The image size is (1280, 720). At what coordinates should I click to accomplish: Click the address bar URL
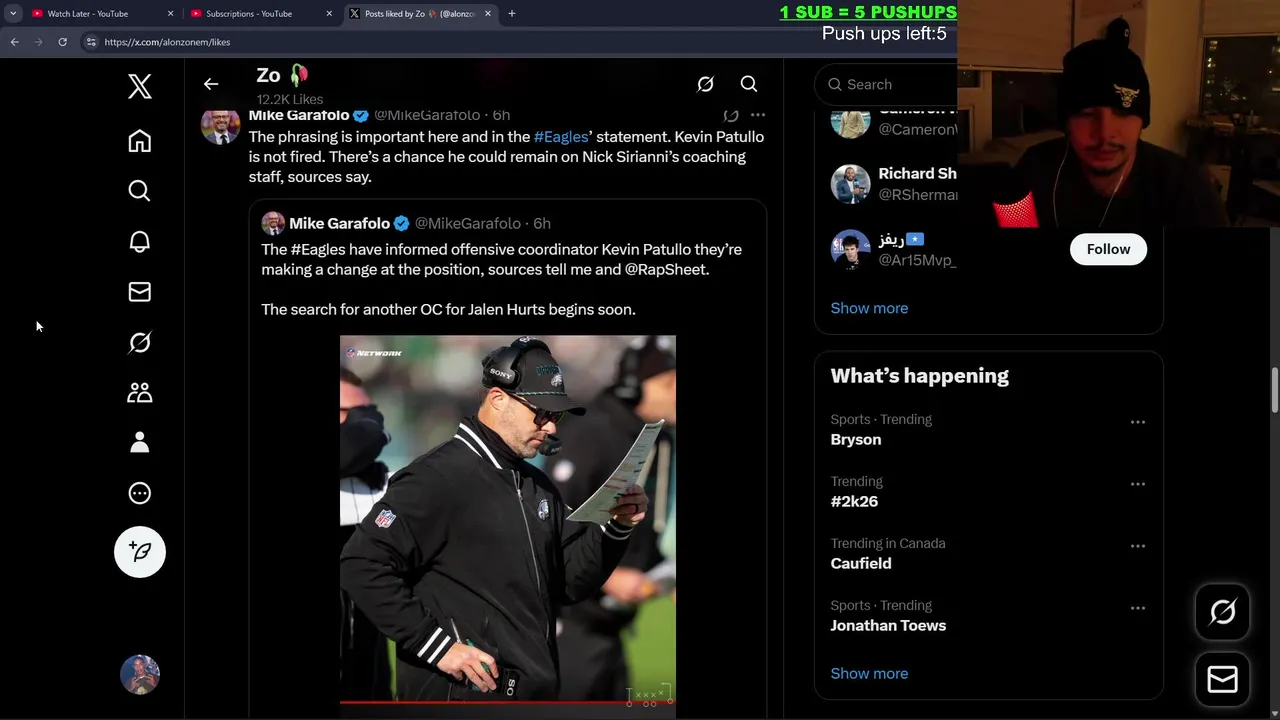coord(167,42)
